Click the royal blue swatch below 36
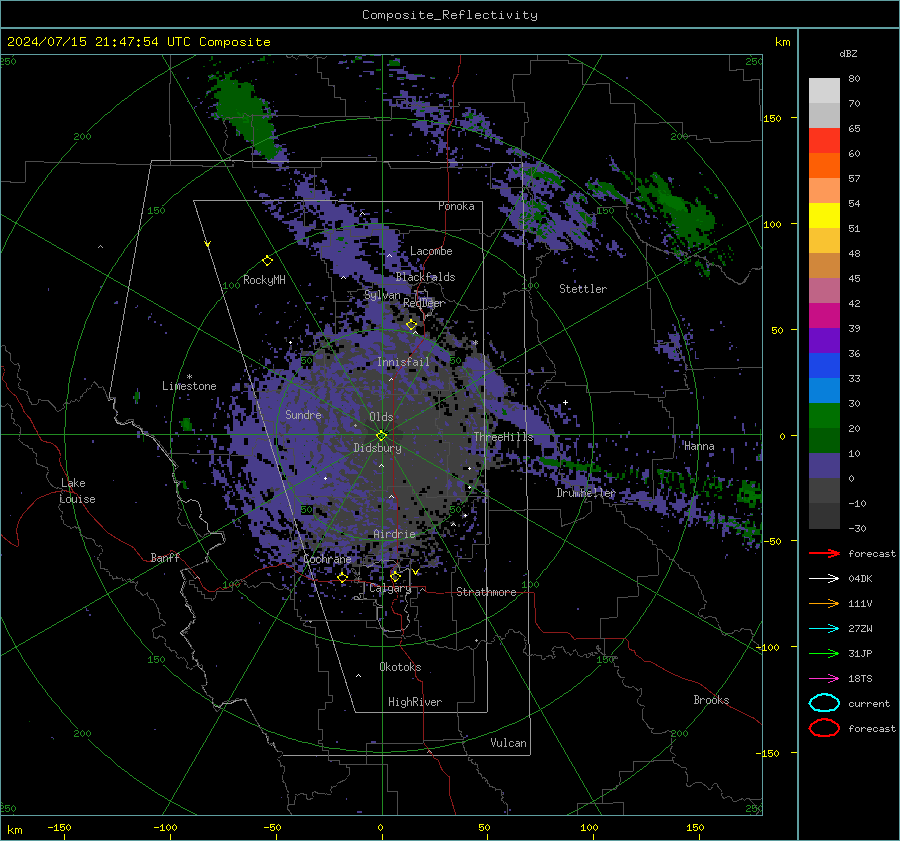 pos(824,366)
